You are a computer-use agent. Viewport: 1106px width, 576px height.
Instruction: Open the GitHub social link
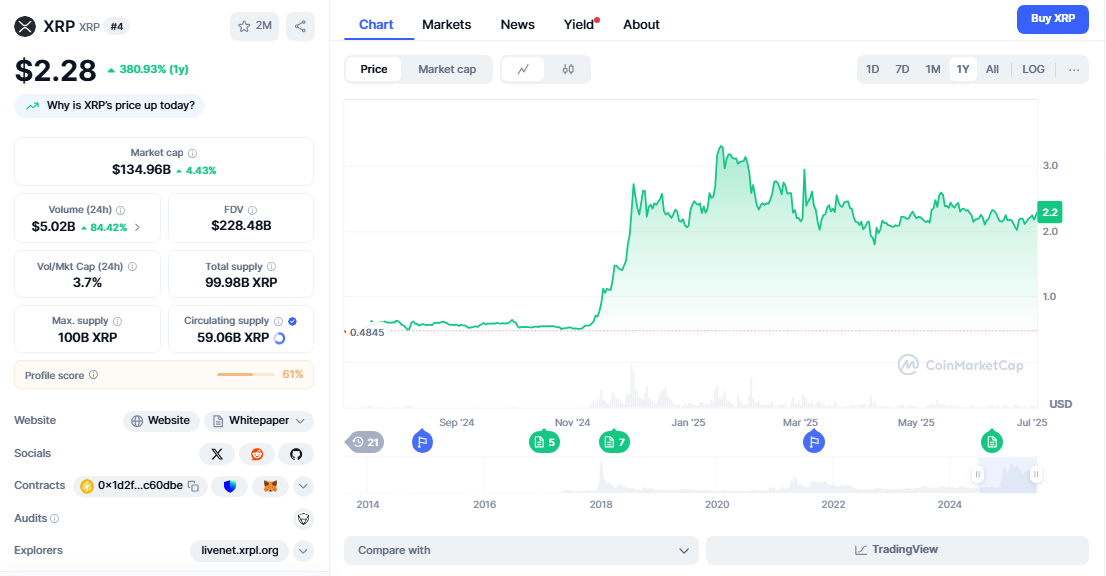coord(296,454)
